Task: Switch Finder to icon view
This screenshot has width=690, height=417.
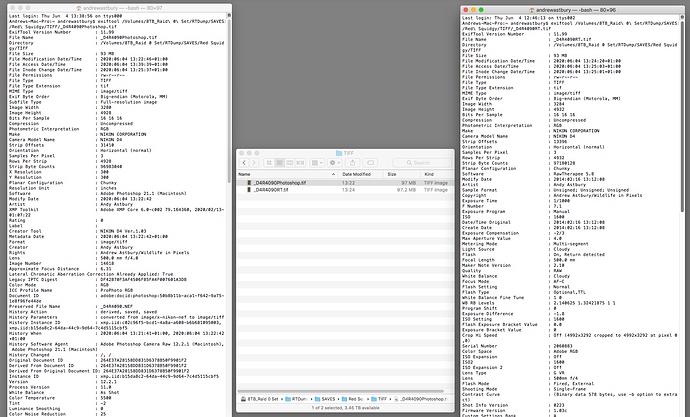Action: (x=269, y=163)
